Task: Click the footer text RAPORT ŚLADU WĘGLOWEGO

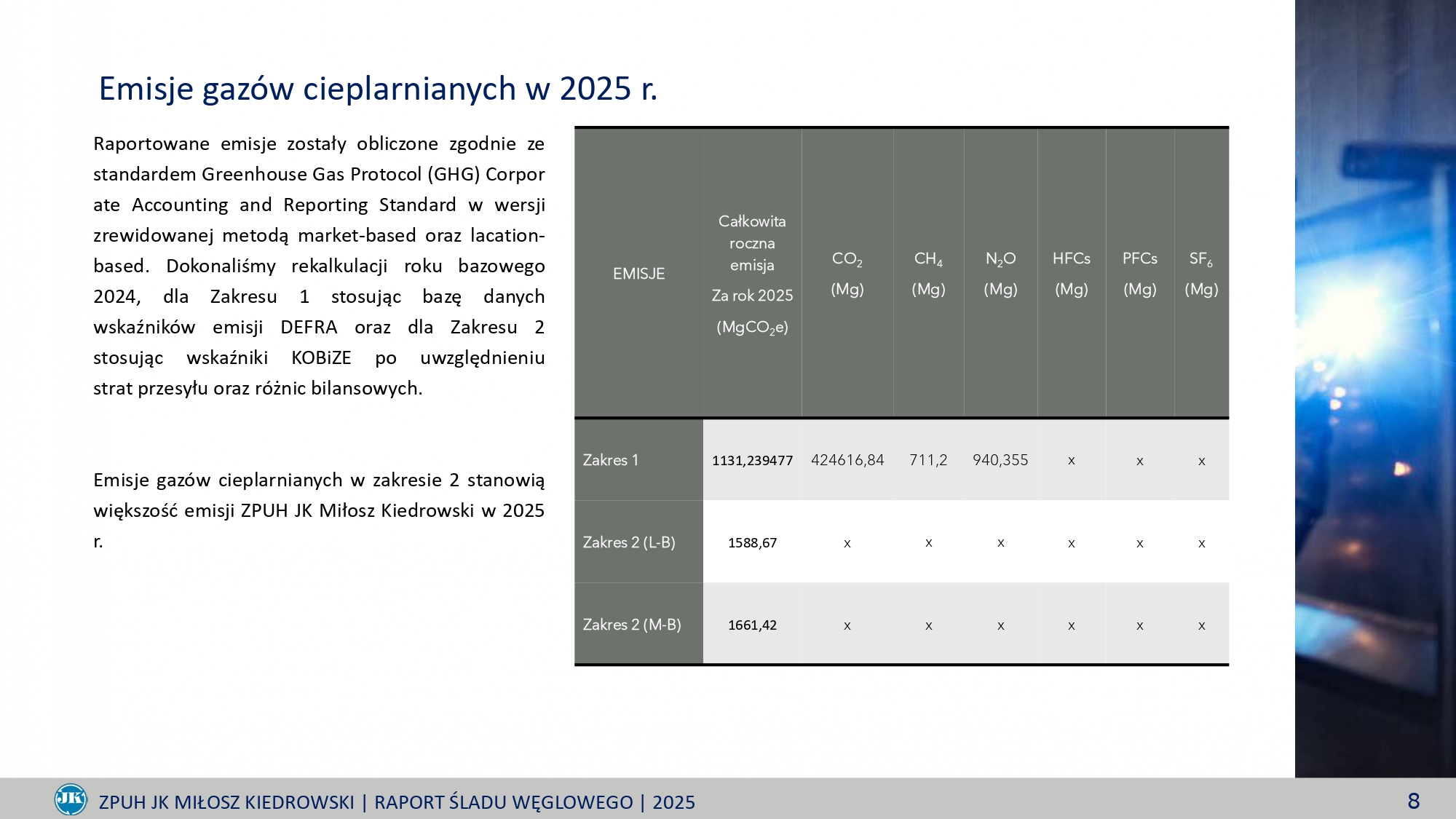Action: click(x=503, y=802)
